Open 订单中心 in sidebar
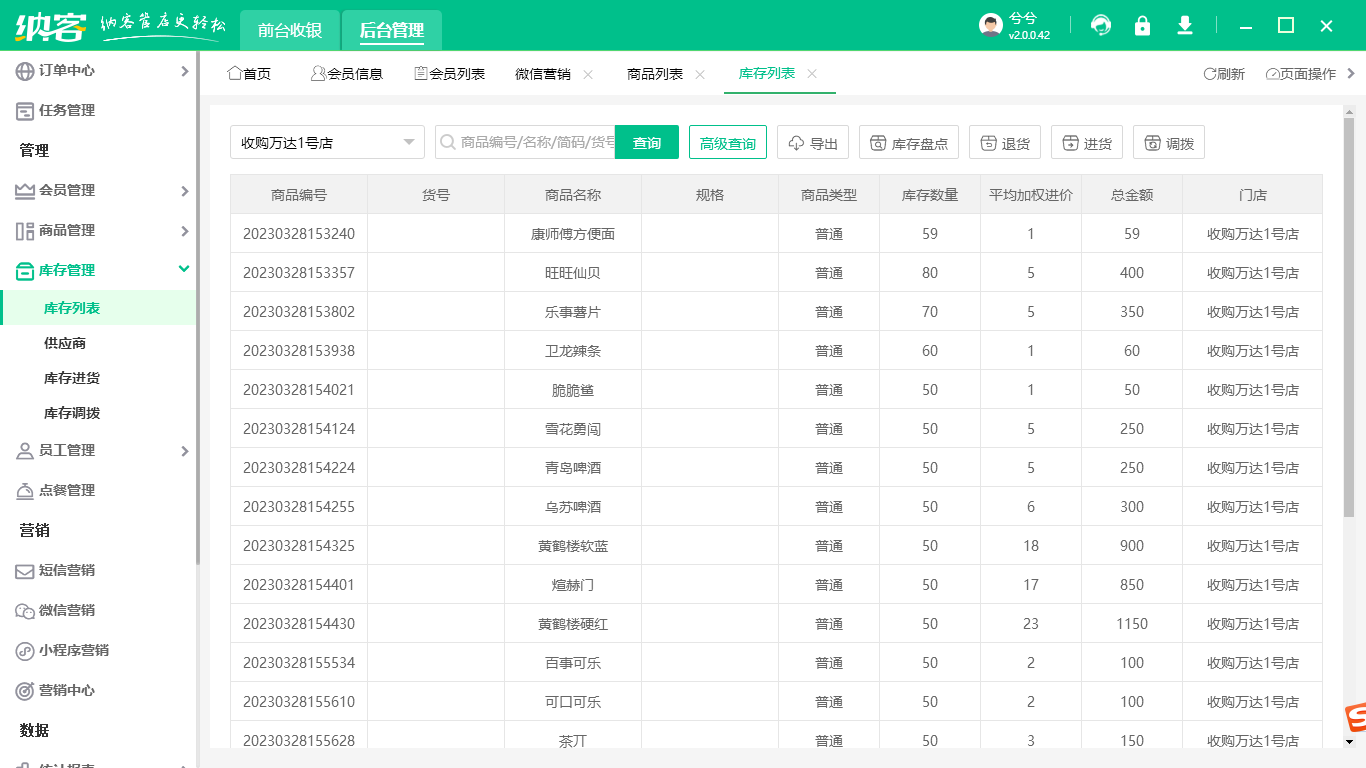Image resolution: width=1366 pixels, height=768 pixels. (67, 71)
